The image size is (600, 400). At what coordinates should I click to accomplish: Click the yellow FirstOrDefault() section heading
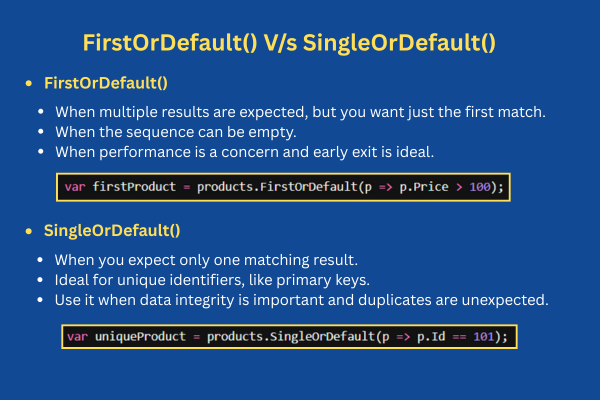(x=106, y=83)
